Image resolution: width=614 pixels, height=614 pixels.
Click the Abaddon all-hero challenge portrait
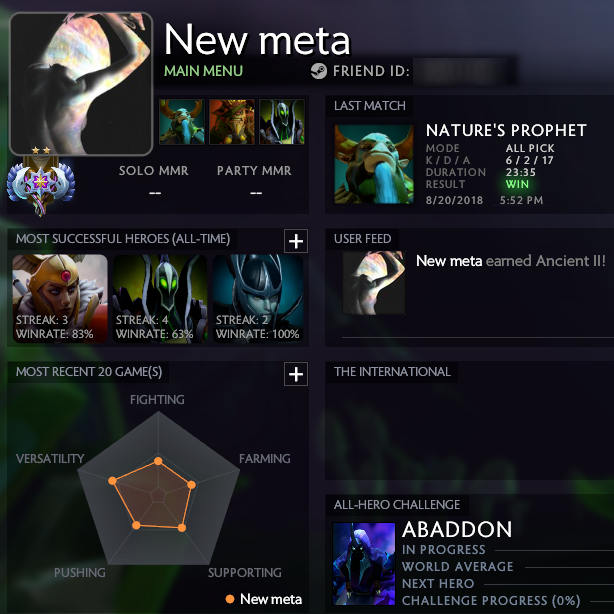coord(364,563)
